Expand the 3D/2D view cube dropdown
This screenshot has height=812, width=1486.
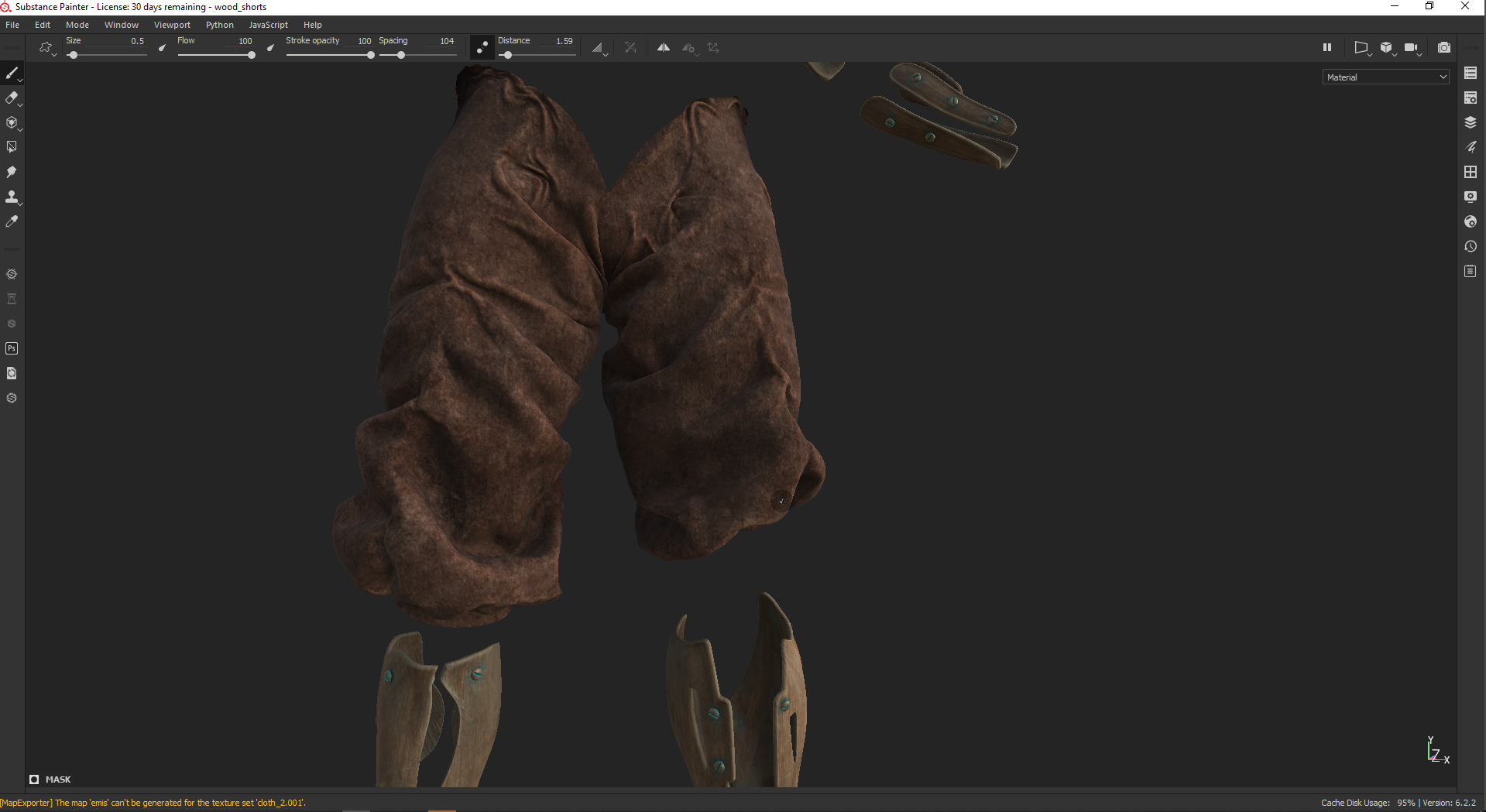point(1387,48)
